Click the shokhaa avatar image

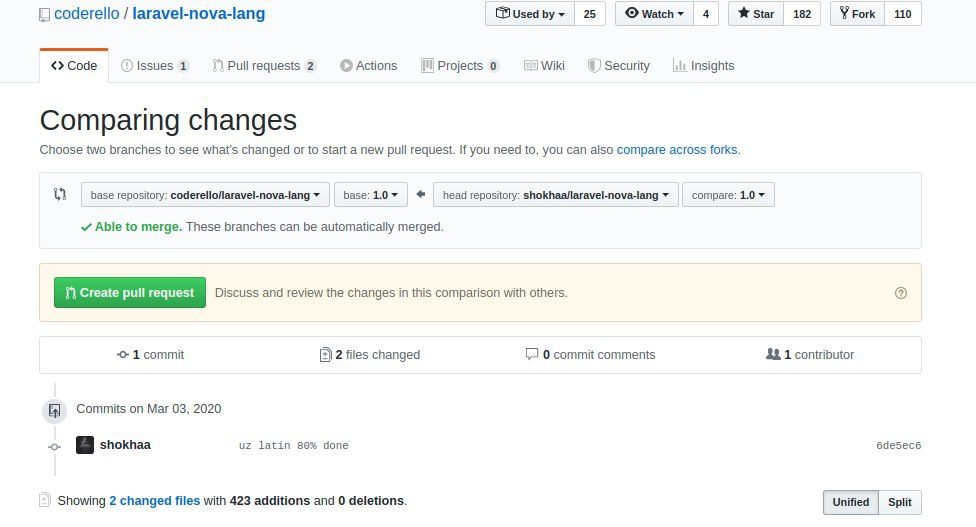click(85, 445)
